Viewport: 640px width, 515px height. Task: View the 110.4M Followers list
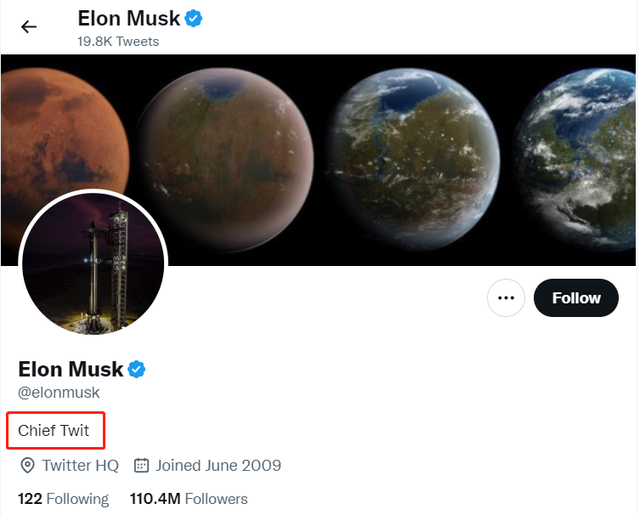[x=189, y=498]
